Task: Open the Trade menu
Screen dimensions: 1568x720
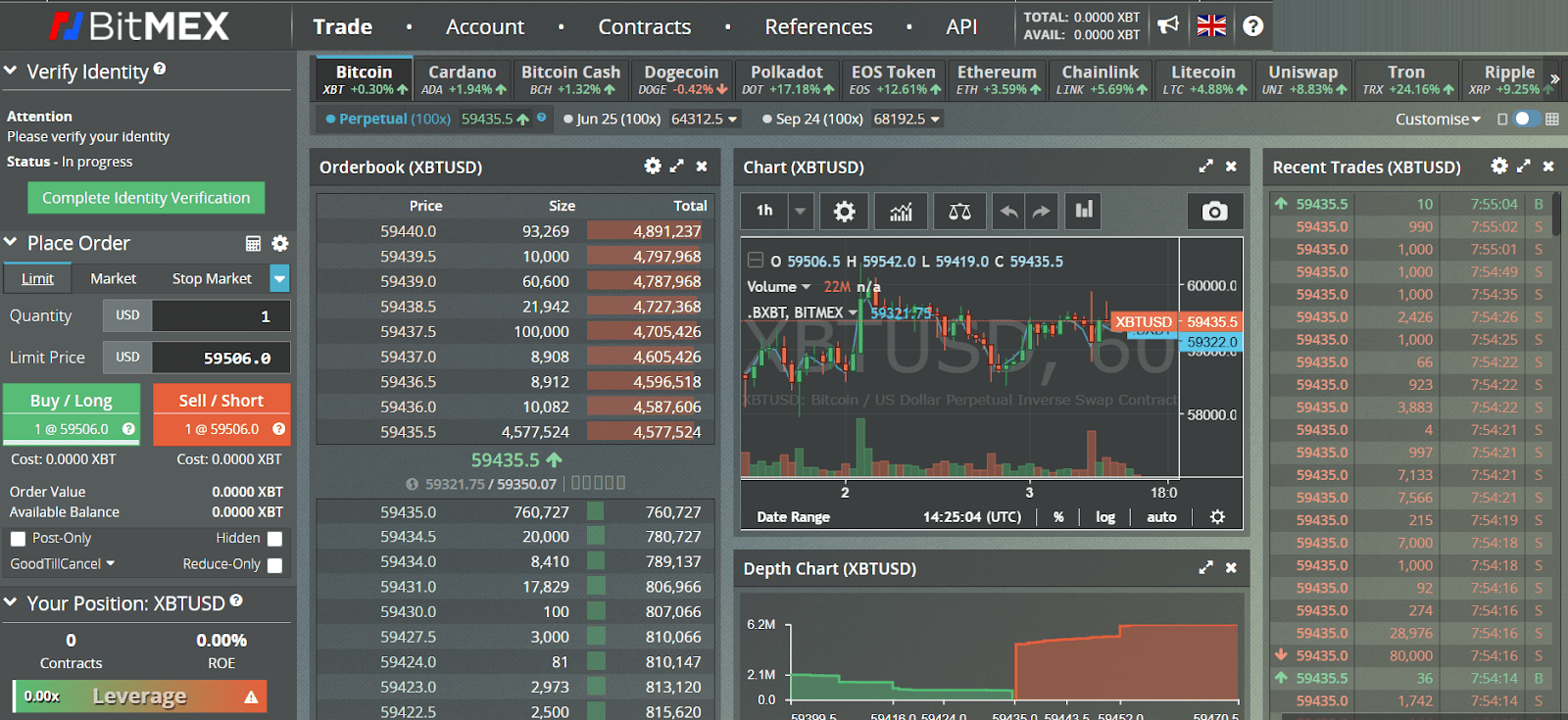Action: click(x=342, y=26)
